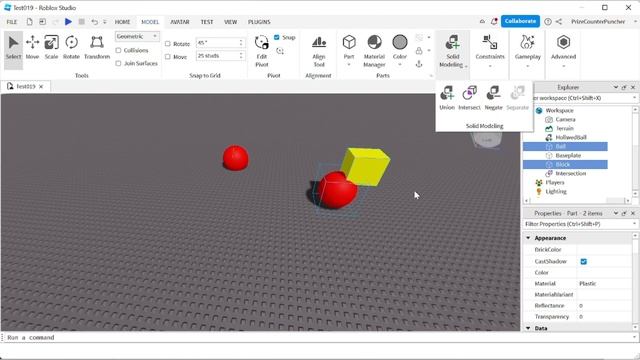
Task: Insert a new Part
Action: click(349, 48)
